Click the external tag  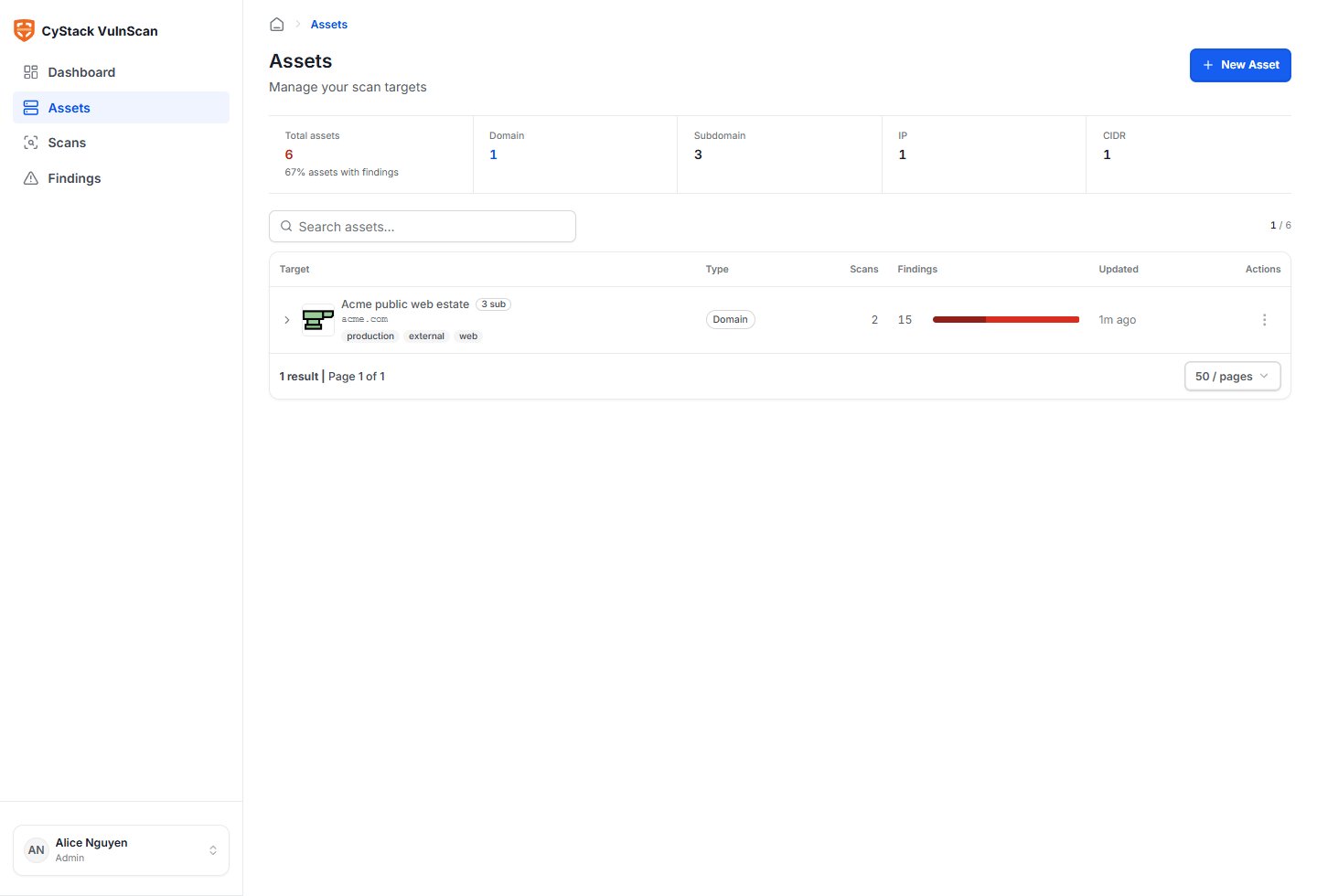tap(426, 336)
